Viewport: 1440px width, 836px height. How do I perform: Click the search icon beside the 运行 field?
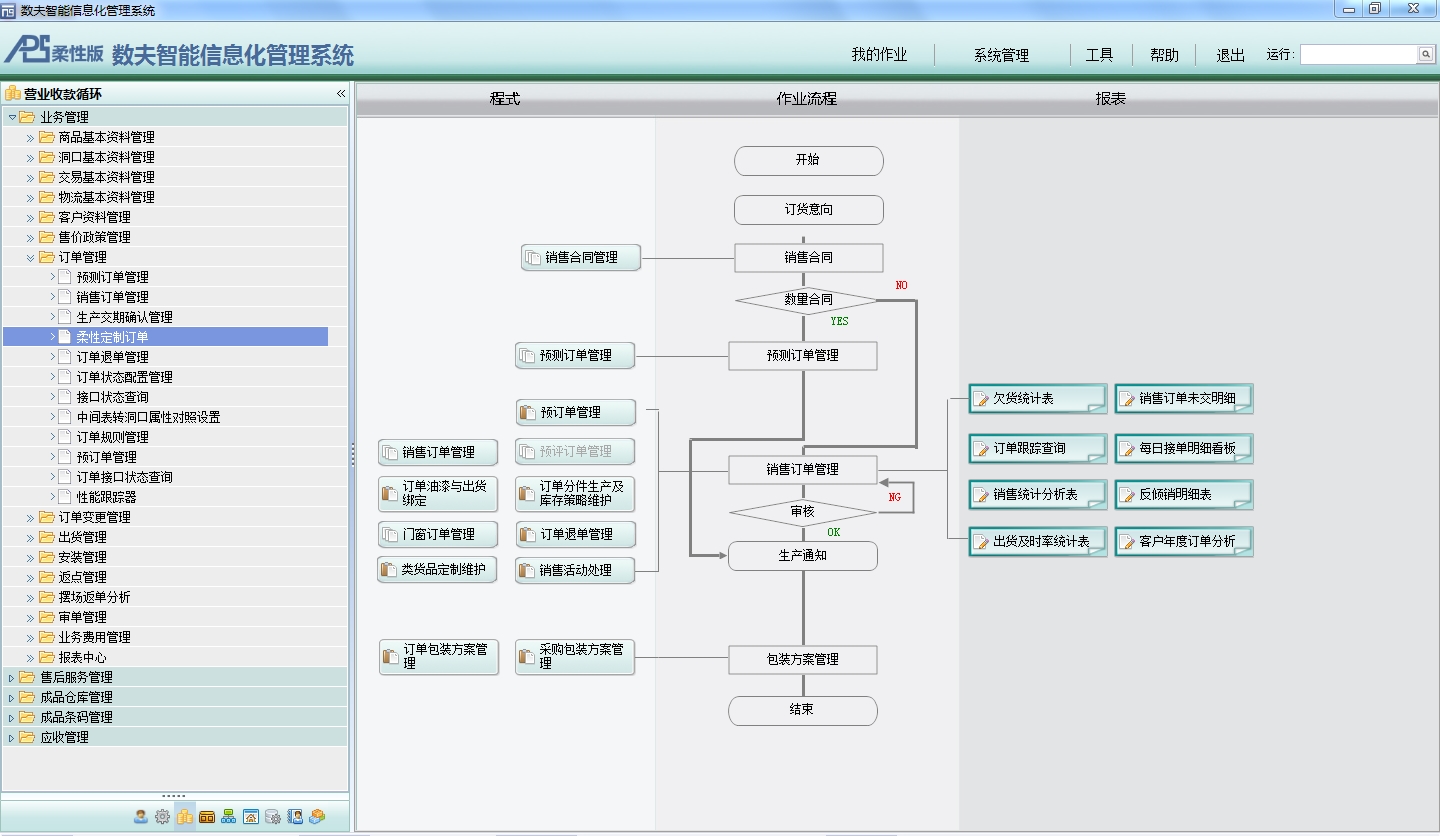point(1426,54)
